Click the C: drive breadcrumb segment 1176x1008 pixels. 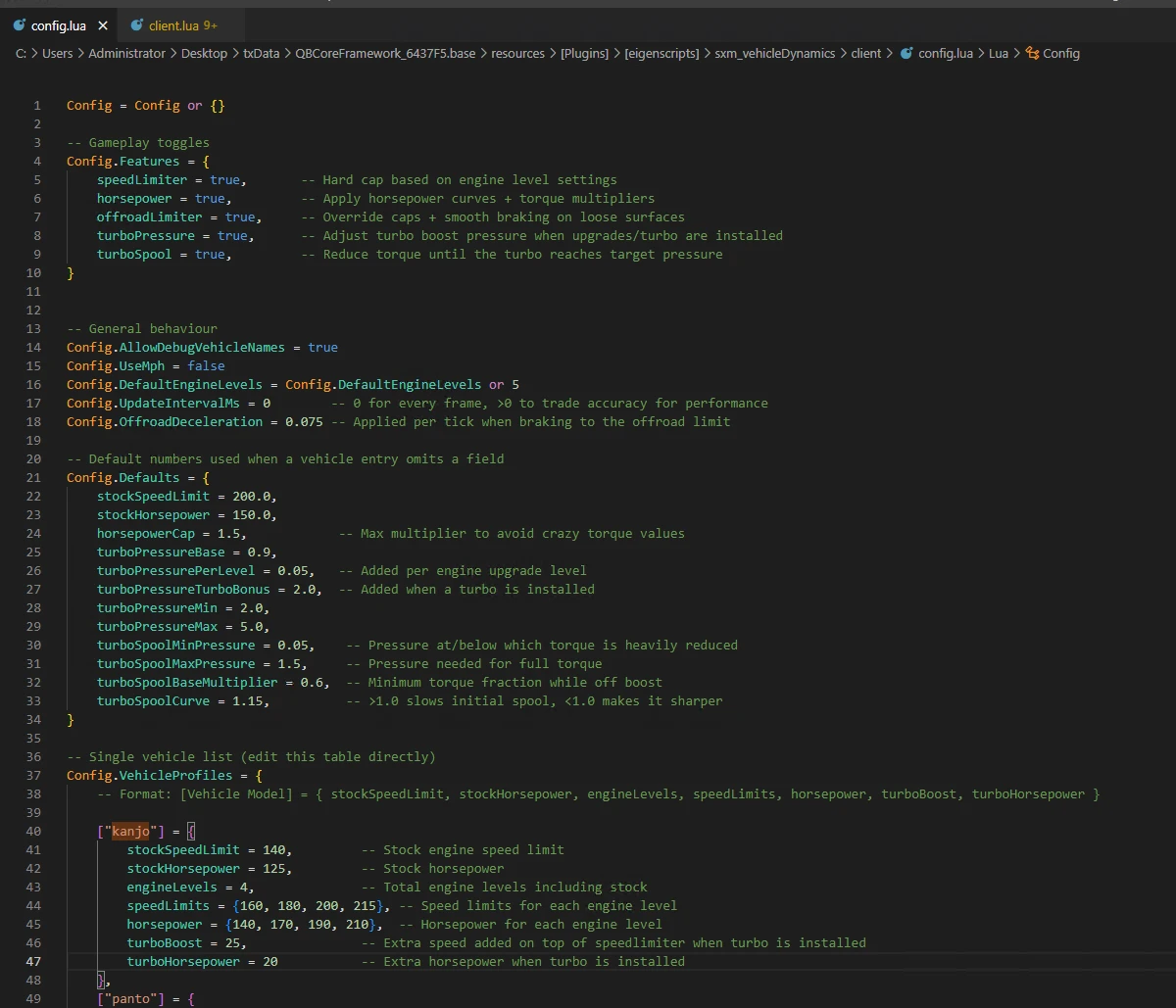point(21,54)
